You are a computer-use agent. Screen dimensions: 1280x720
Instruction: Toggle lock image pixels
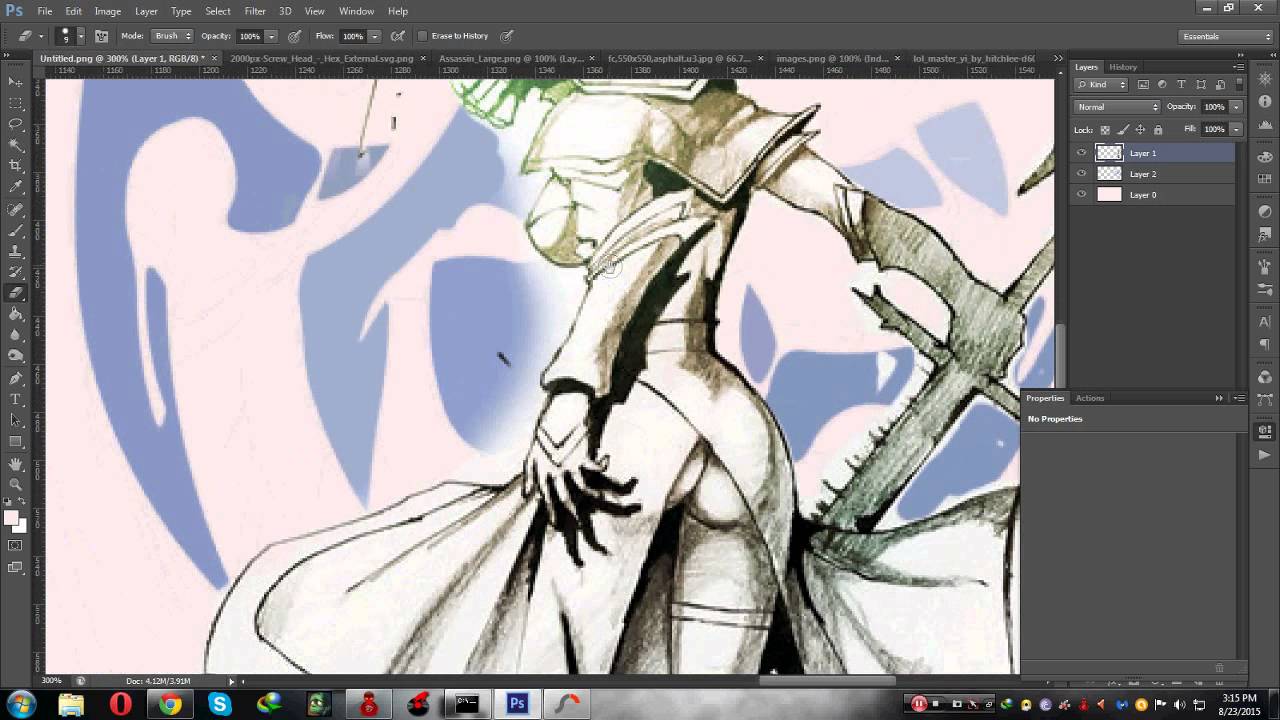point(1123,130)
